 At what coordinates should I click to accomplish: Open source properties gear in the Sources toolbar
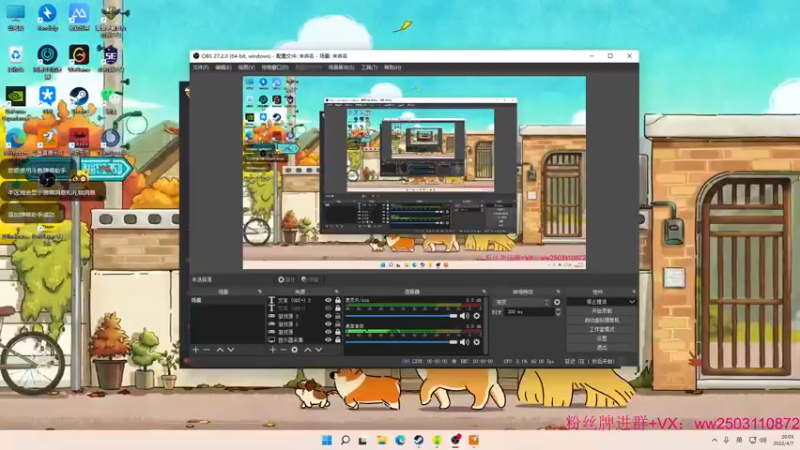click(294, 349)
